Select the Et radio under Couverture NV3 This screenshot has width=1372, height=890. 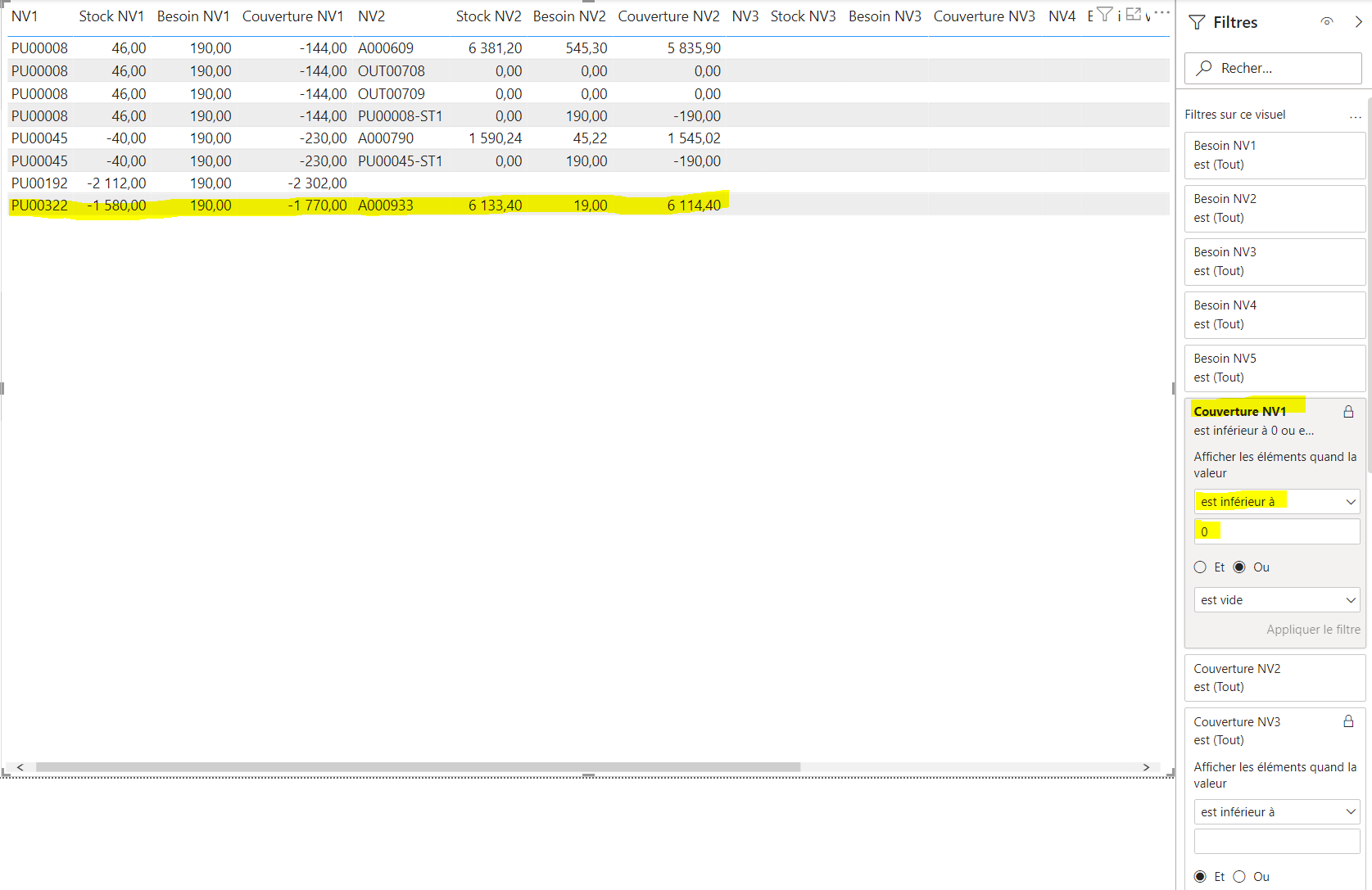[x=1200, y=877]
